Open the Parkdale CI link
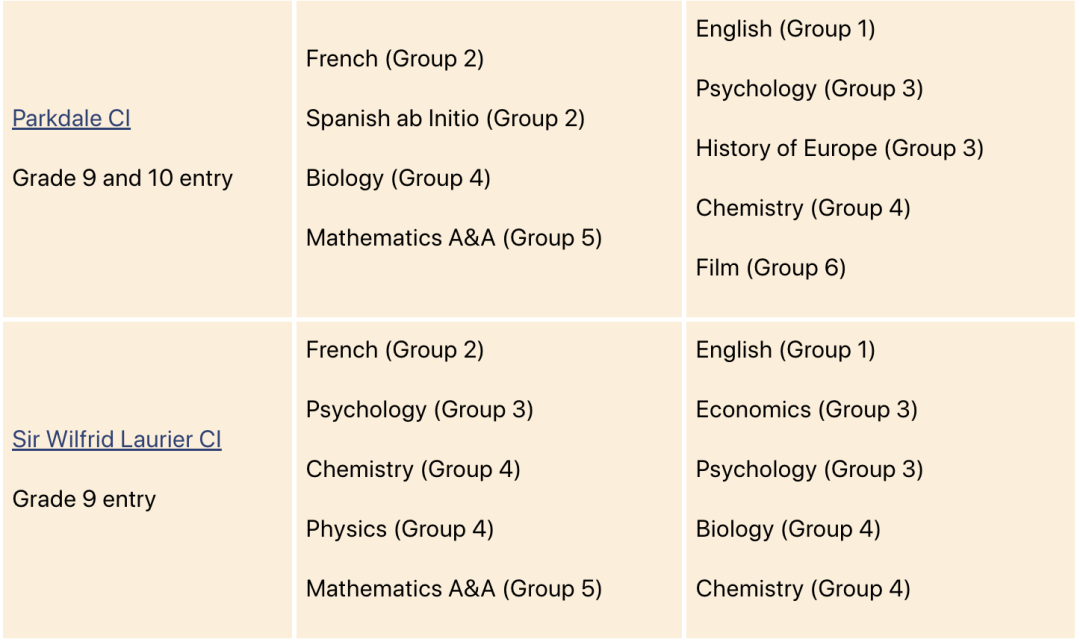 point(72,118)
